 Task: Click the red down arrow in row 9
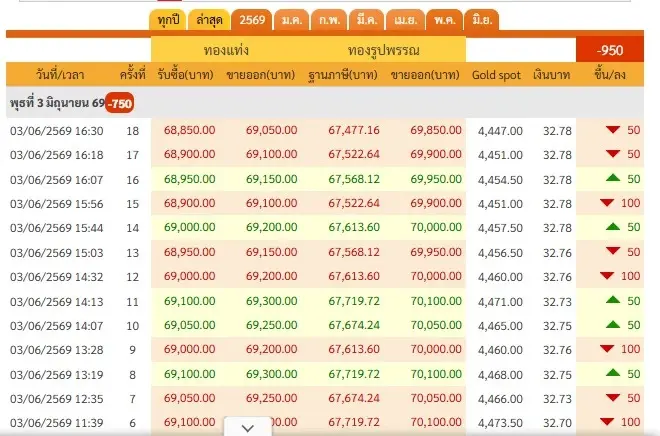coord(607,349)
